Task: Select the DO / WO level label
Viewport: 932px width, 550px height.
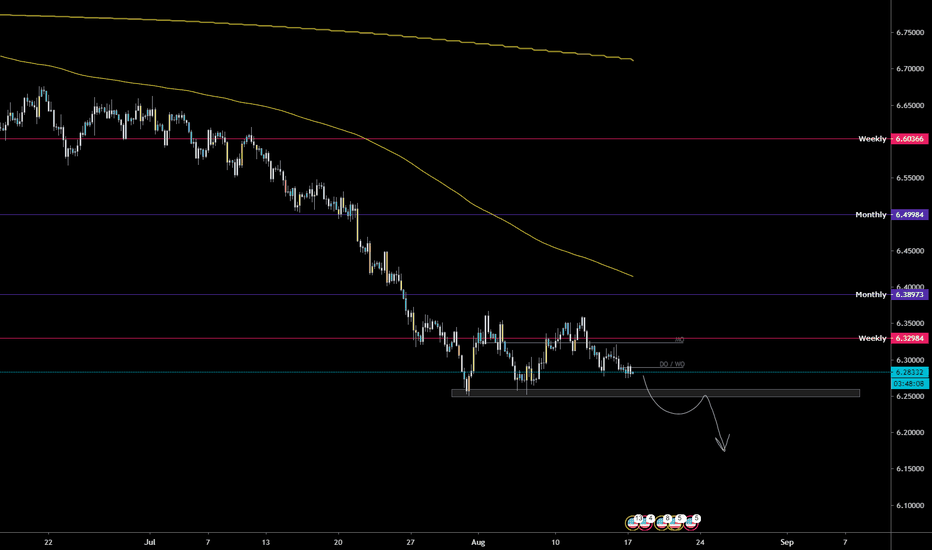Action: click(x=672, y=364)
